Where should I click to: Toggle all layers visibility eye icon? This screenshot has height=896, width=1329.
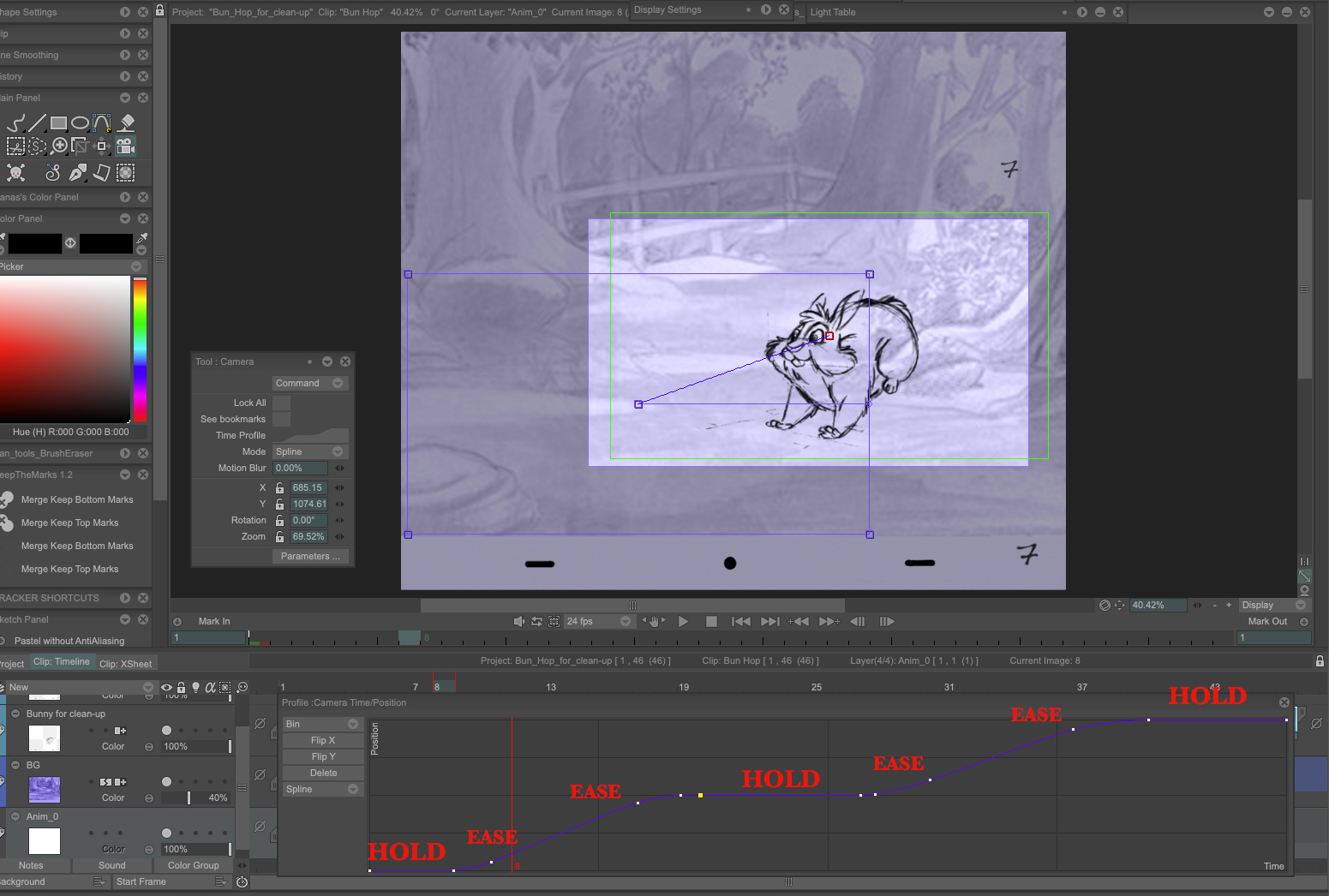tap(167, 687)
